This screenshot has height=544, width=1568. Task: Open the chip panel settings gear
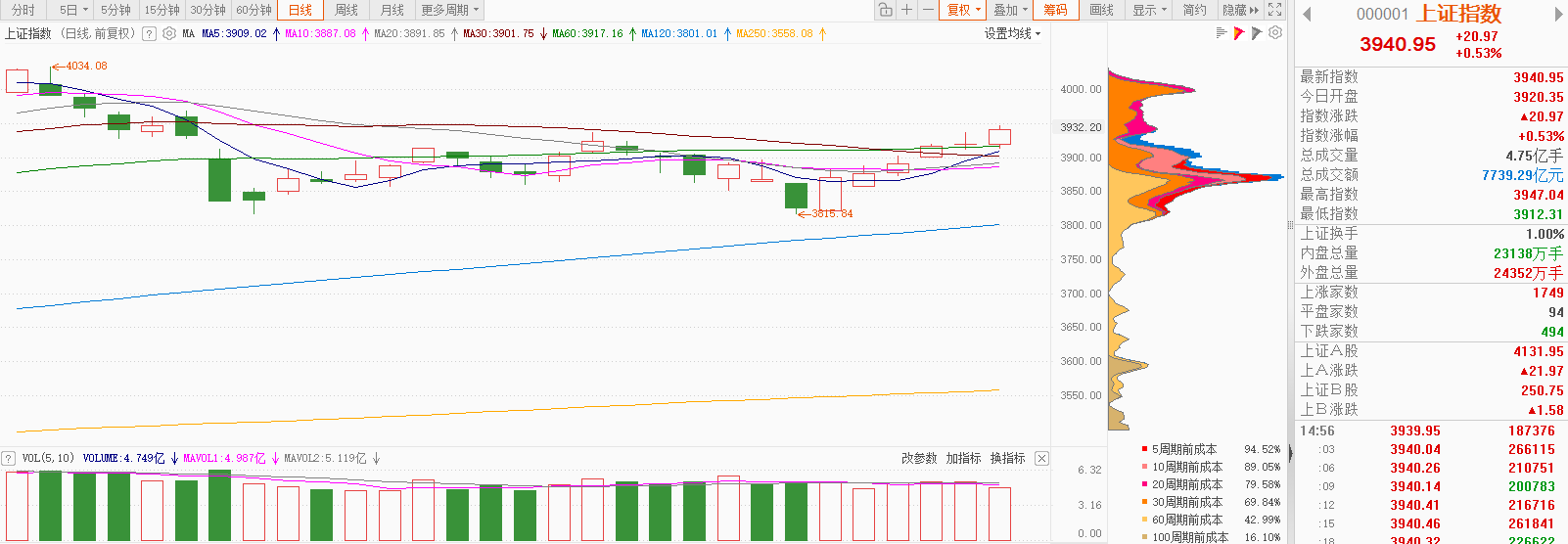click(1275, 33)
